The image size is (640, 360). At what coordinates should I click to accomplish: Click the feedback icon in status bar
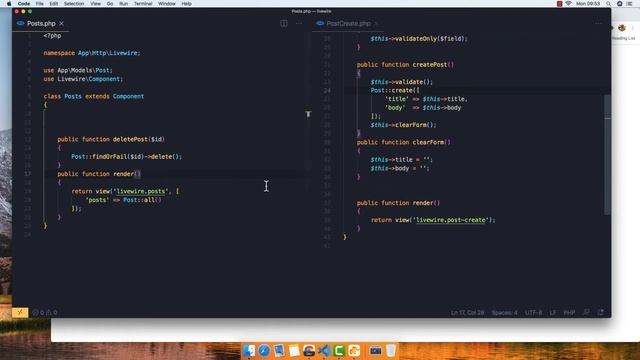586,313
